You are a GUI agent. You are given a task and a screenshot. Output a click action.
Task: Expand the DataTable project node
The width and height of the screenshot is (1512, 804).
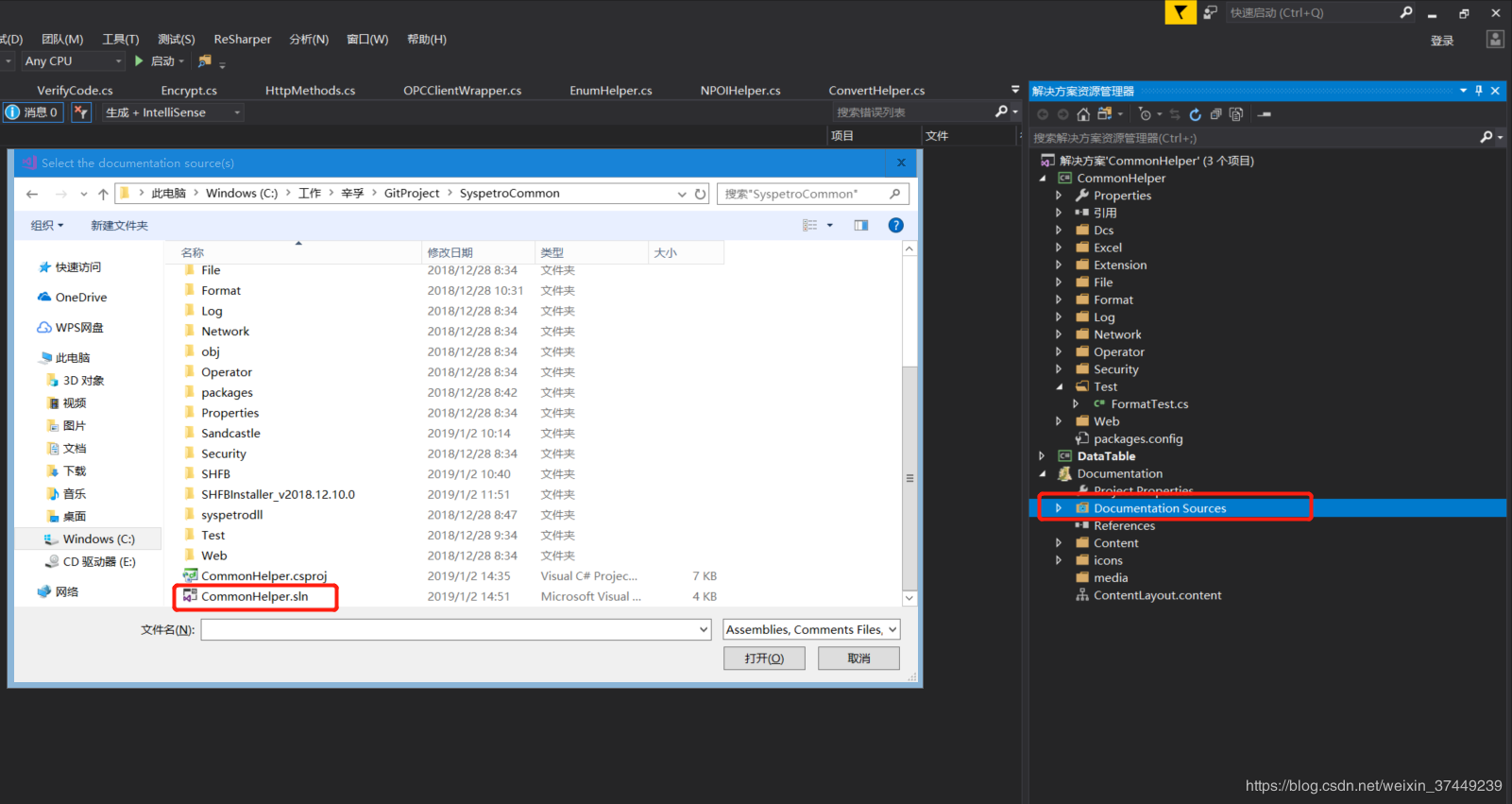(1042, 456)
